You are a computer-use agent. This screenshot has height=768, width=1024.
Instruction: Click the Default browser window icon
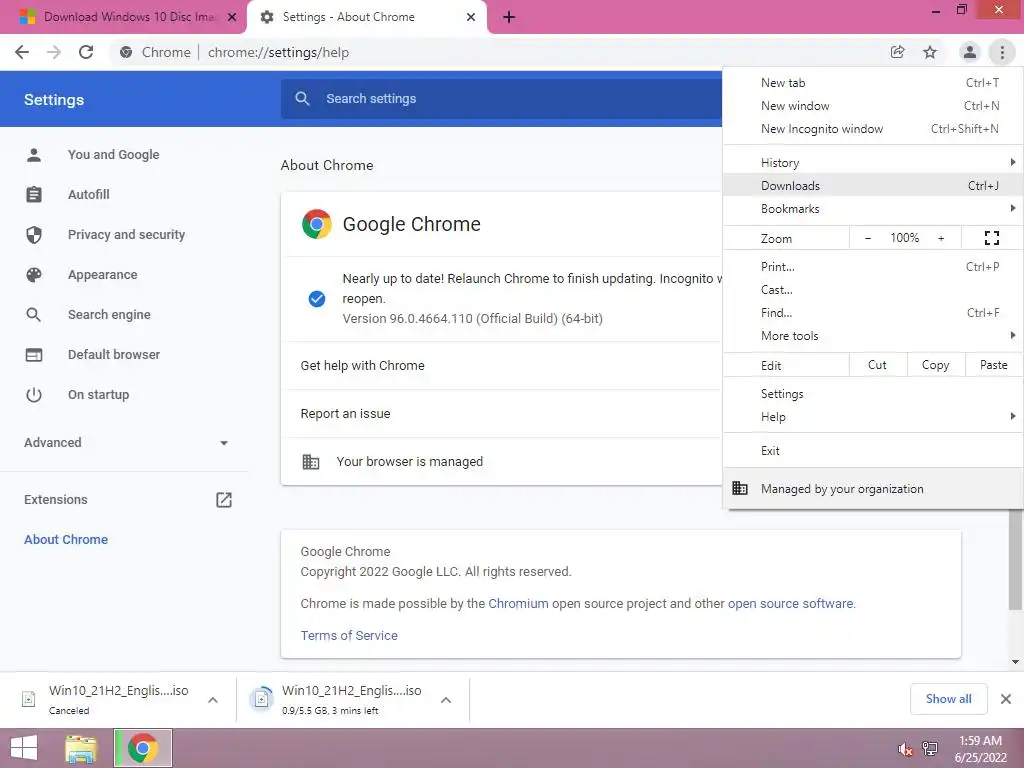click(x=34, y=355)
